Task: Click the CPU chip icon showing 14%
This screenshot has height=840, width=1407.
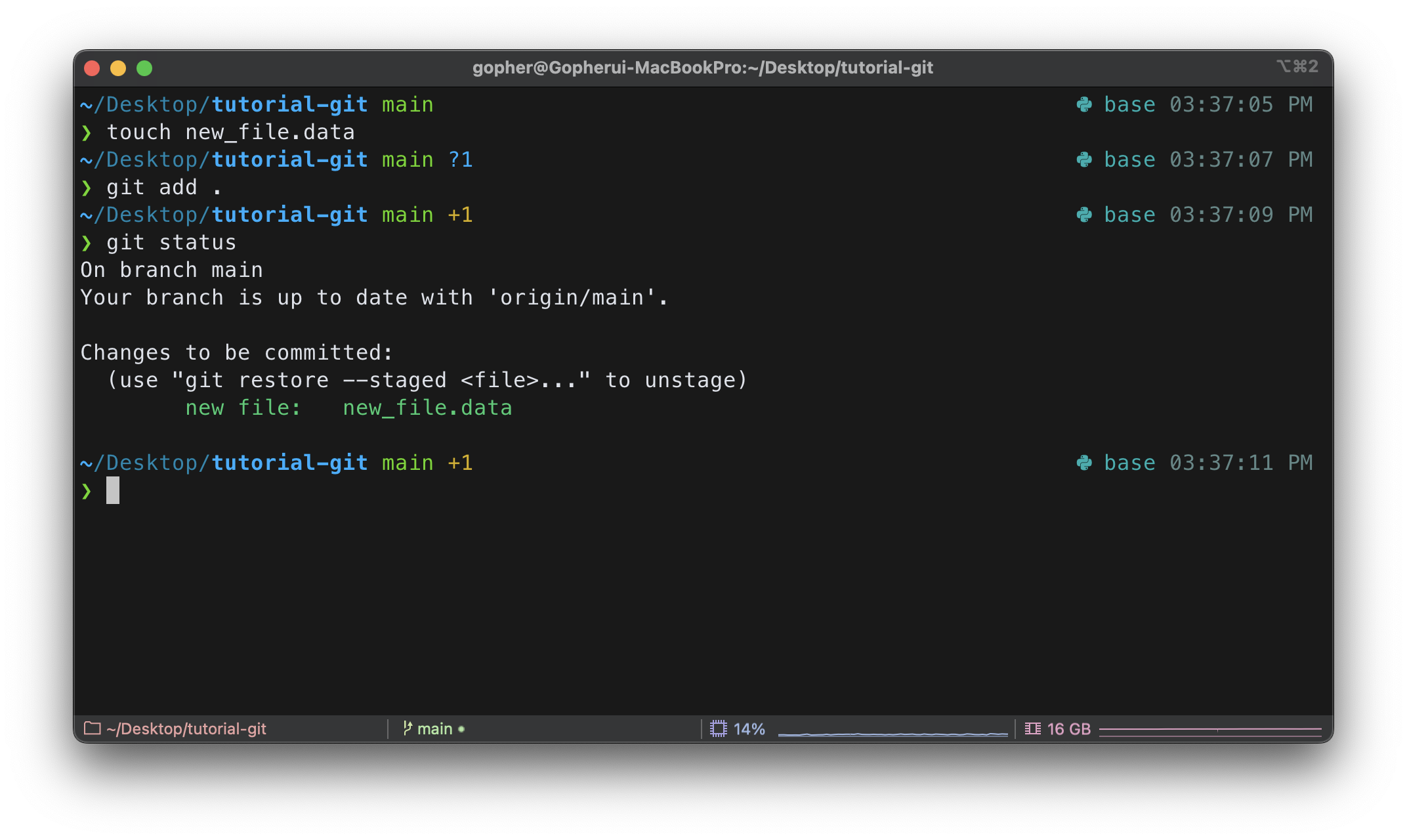Action: (x=719, y=728)
